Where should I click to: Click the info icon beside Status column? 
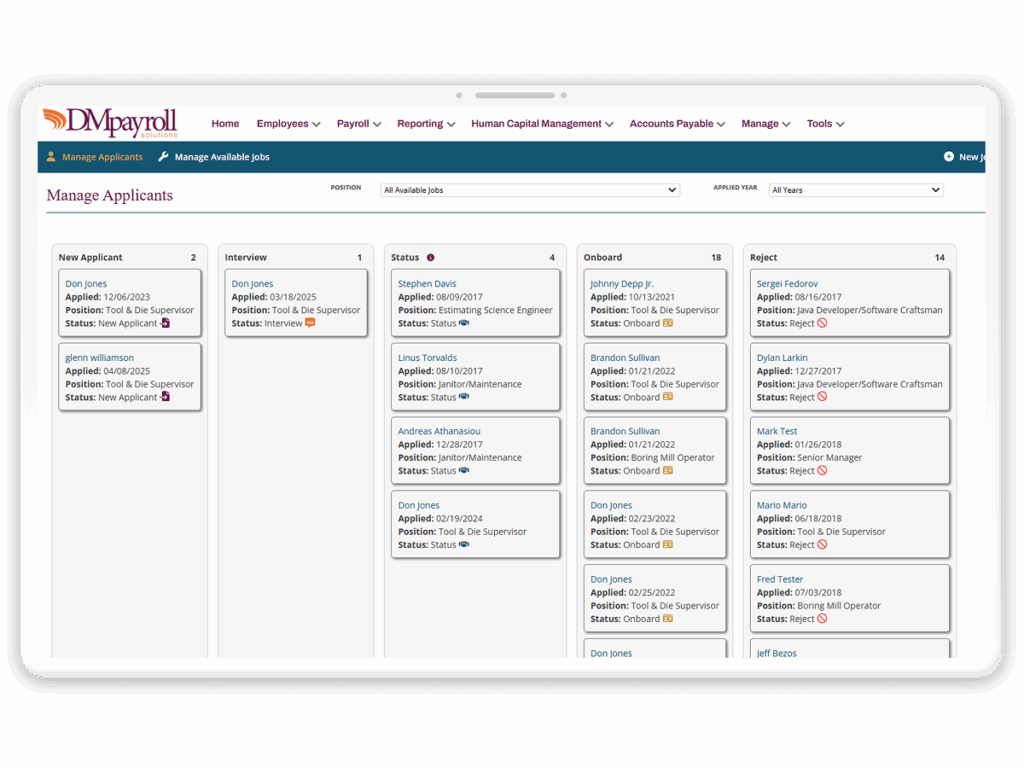point(431,258)
